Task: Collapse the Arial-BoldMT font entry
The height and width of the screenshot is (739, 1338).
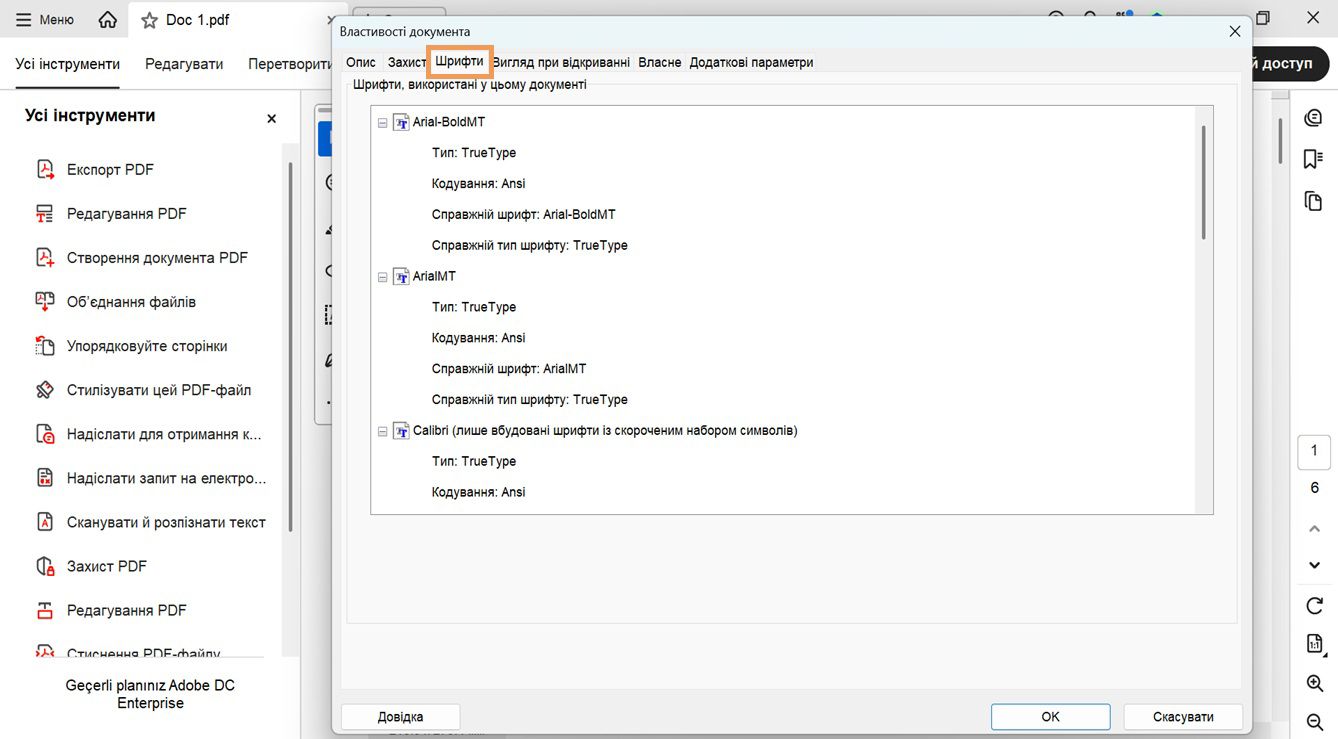Action: [383, 123]
